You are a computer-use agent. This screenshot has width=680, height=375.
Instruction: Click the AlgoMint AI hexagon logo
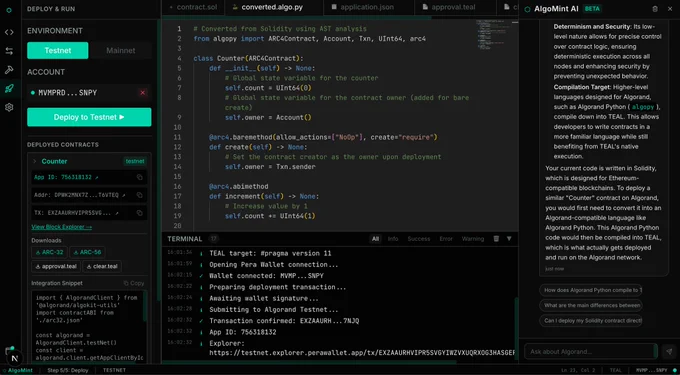527,9
